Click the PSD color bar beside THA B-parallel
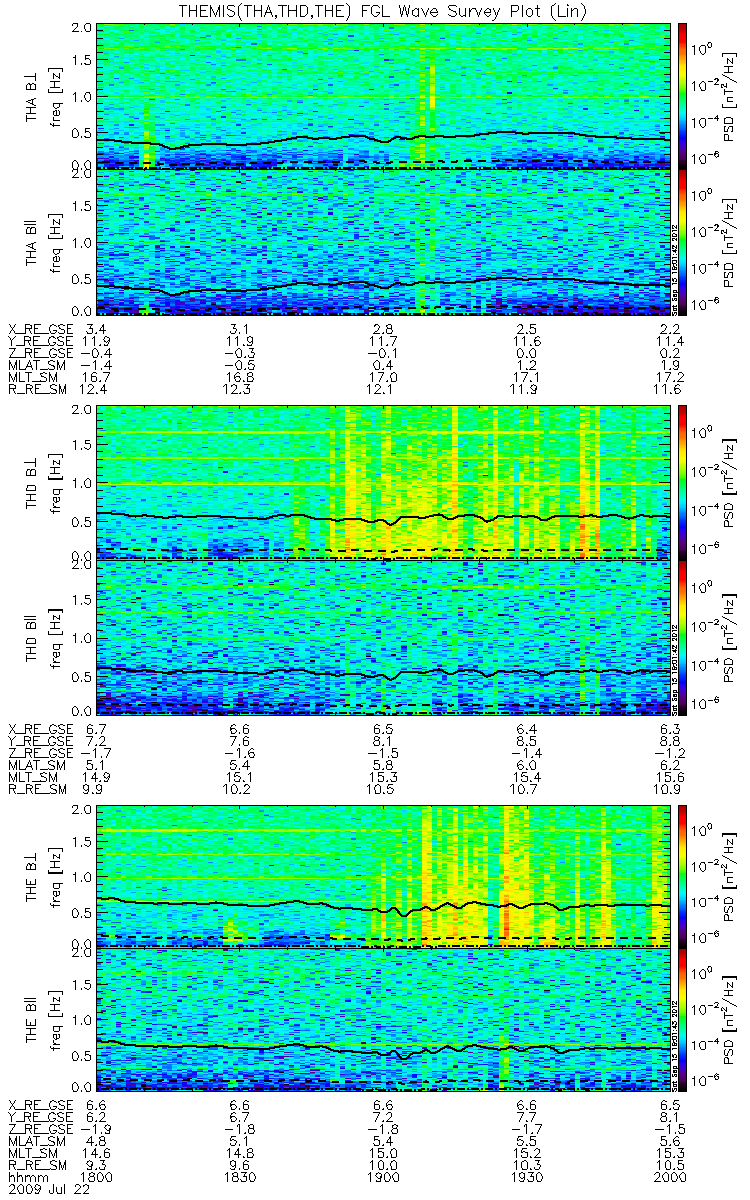 pyautogui.click(x=684, y=241)
